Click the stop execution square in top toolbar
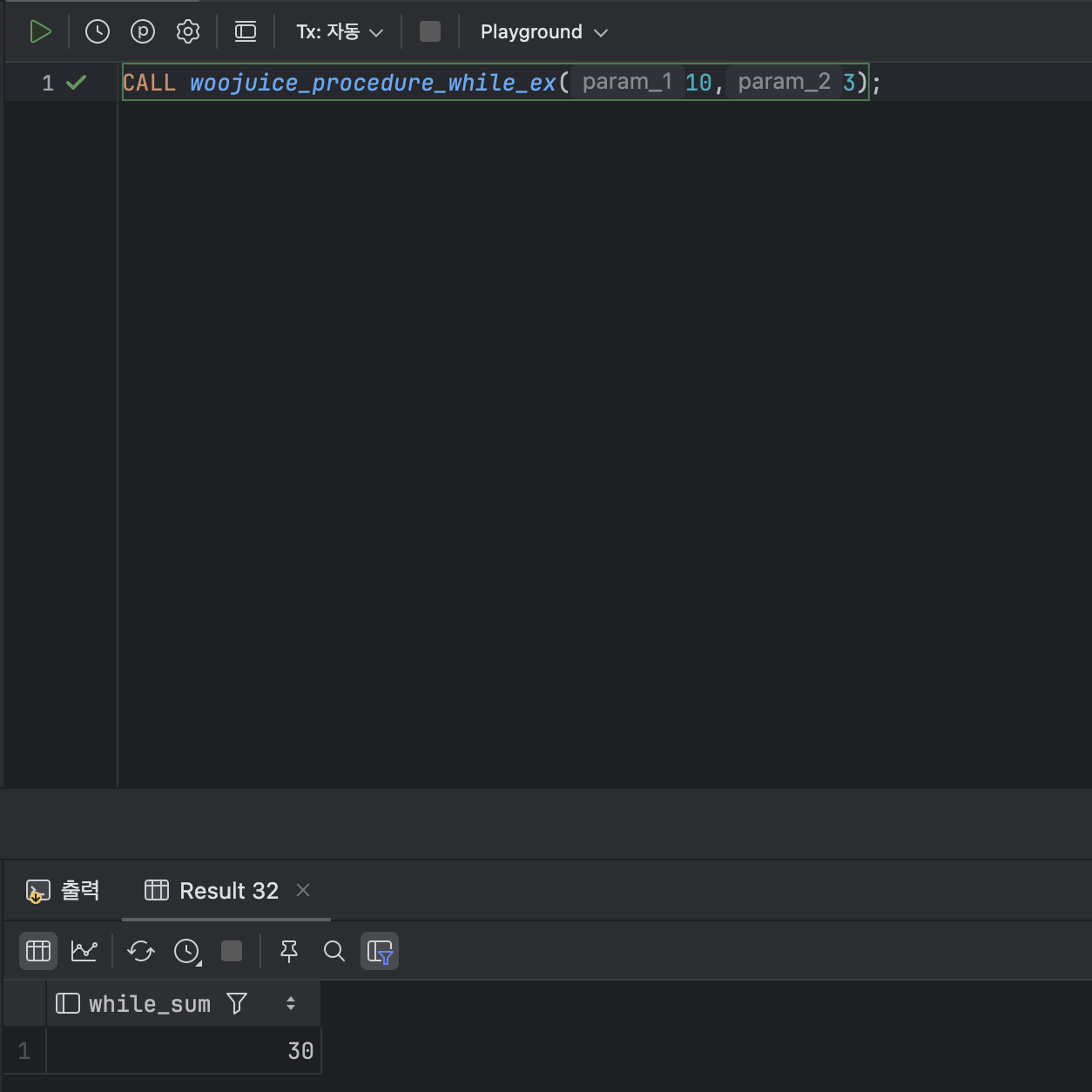Viewport: 1092px width, 1092px height. pyautogui.click(x=430, y=32)
